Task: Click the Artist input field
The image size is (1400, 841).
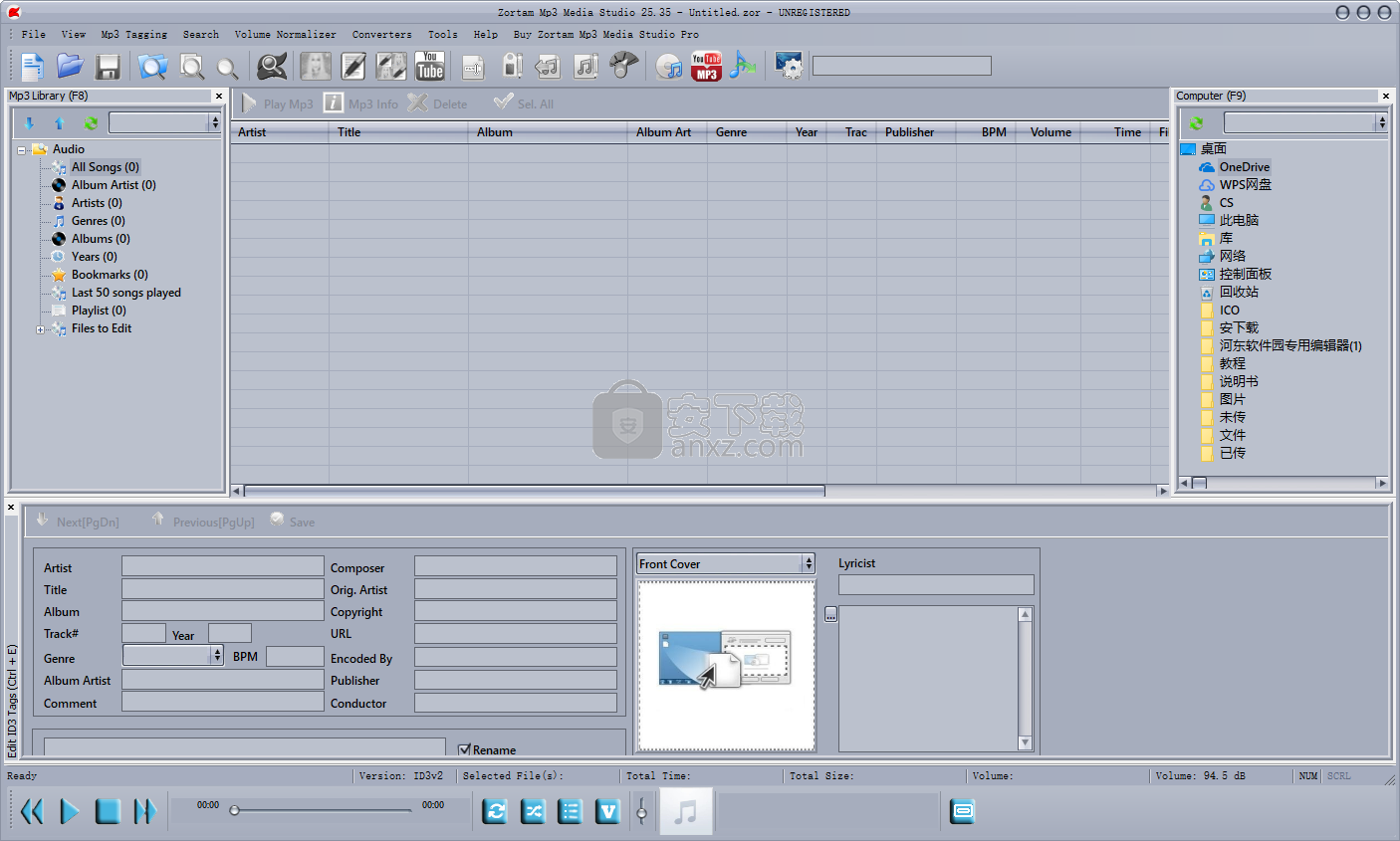Action: pos(222,566)
